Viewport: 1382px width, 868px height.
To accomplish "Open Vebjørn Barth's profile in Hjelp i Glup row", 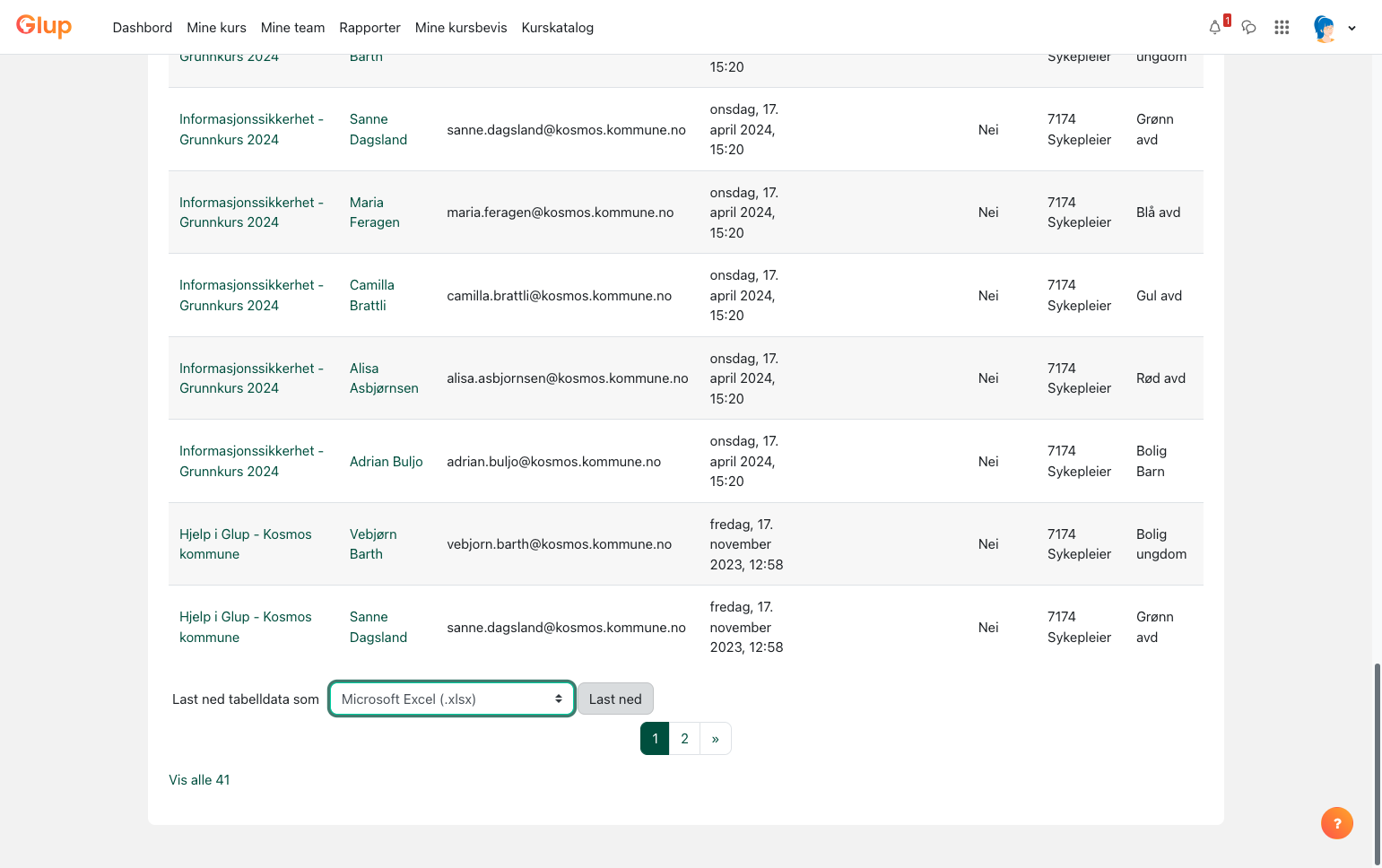I will click(373, 544).
